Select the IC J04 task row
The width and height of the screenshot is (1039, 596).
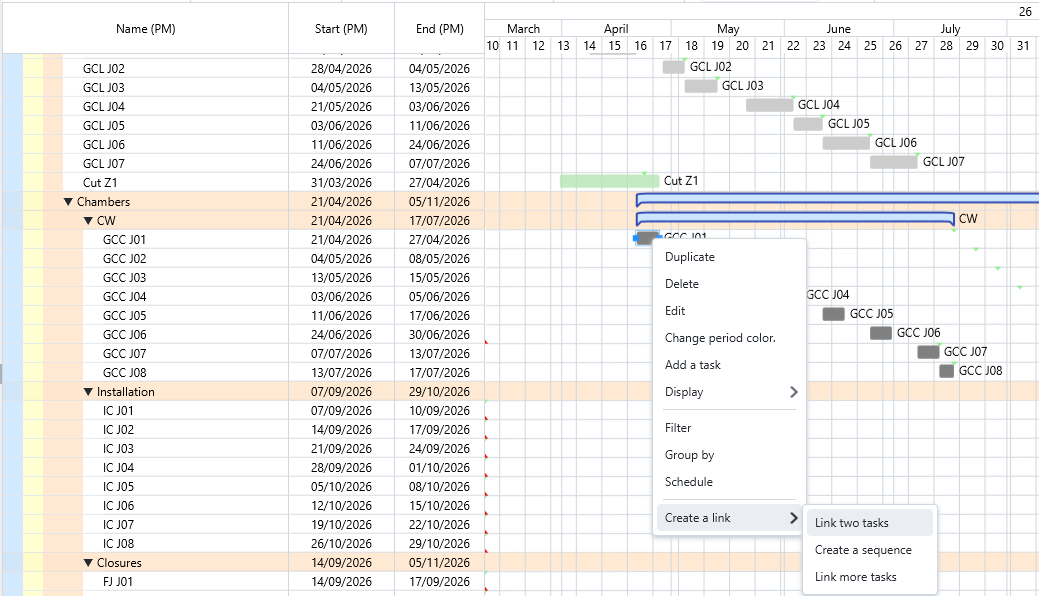tap(118, 468)
